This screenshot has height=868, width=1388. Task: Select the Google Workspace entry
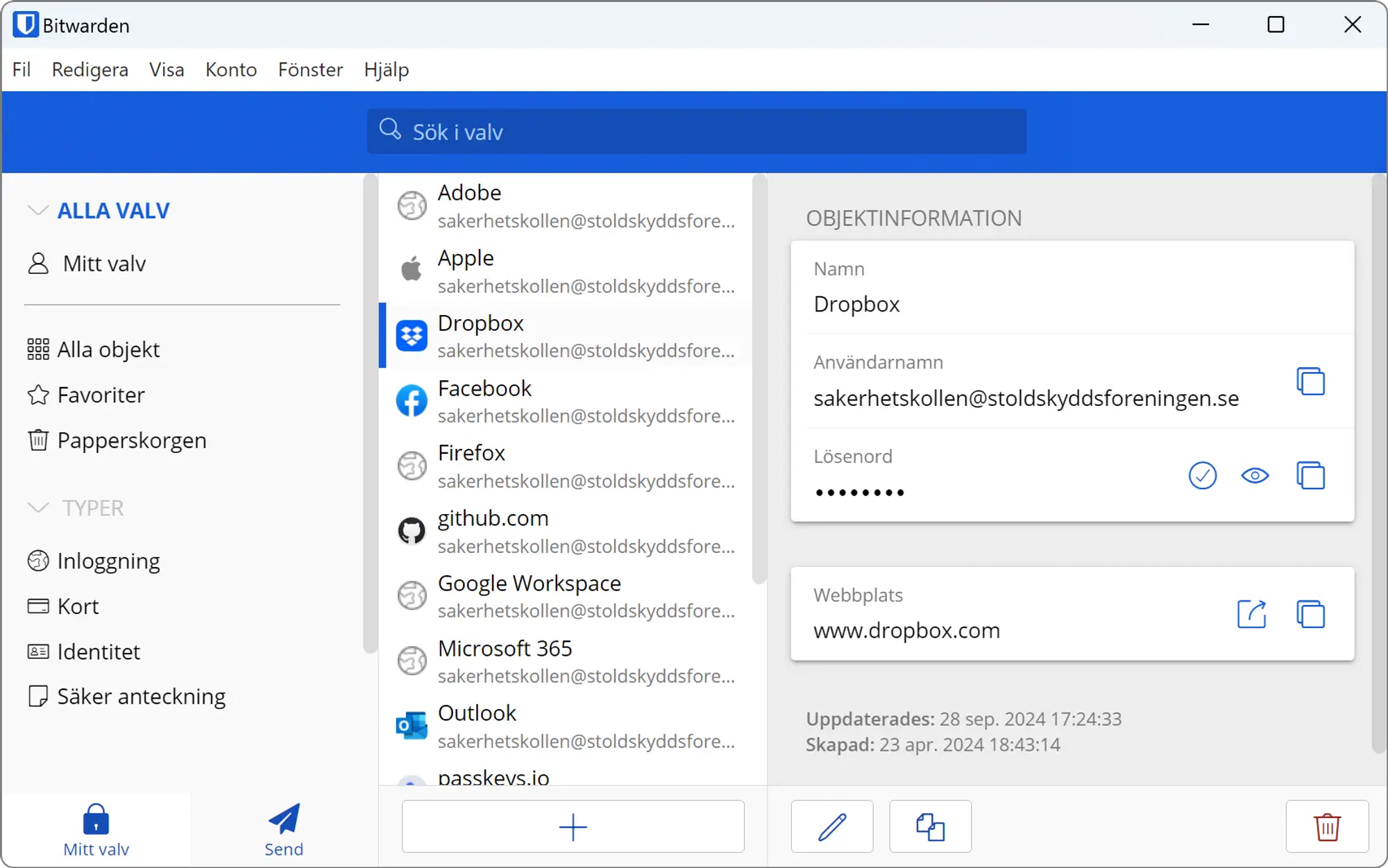[566, 596]
